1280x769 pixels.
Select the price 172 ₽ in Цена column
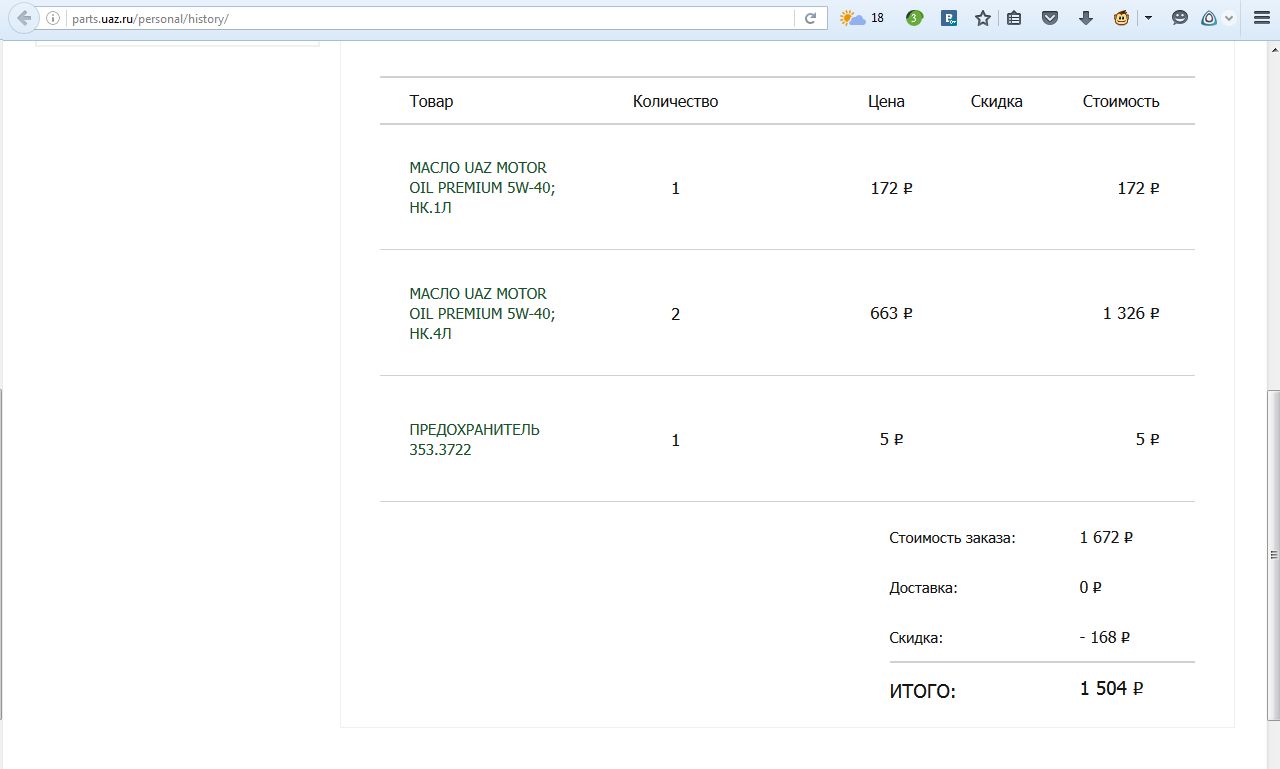(891, 188)
